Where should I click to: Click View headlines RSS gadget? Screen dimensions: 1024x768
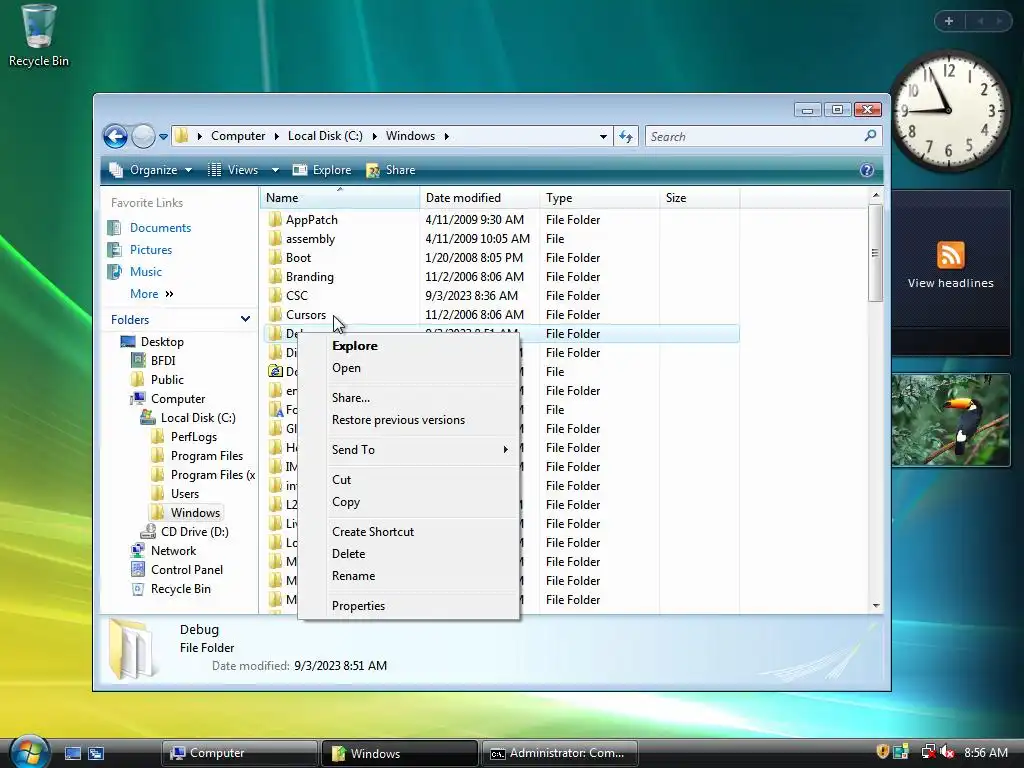tap(950, 265)
